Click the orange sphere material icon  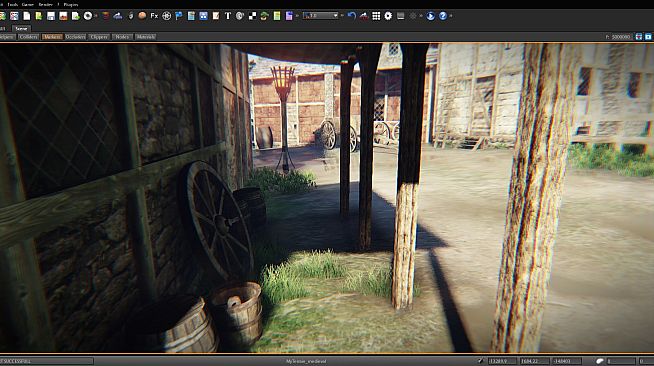click(142, 16)
